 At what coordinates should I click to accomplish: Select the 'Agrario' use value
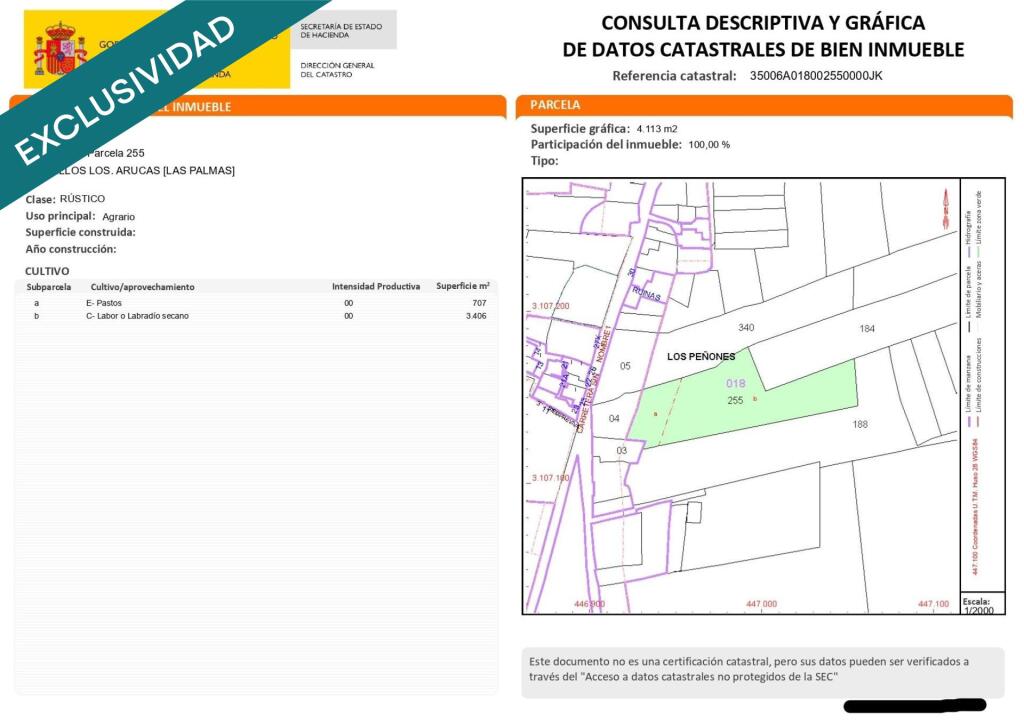(118, 217)
